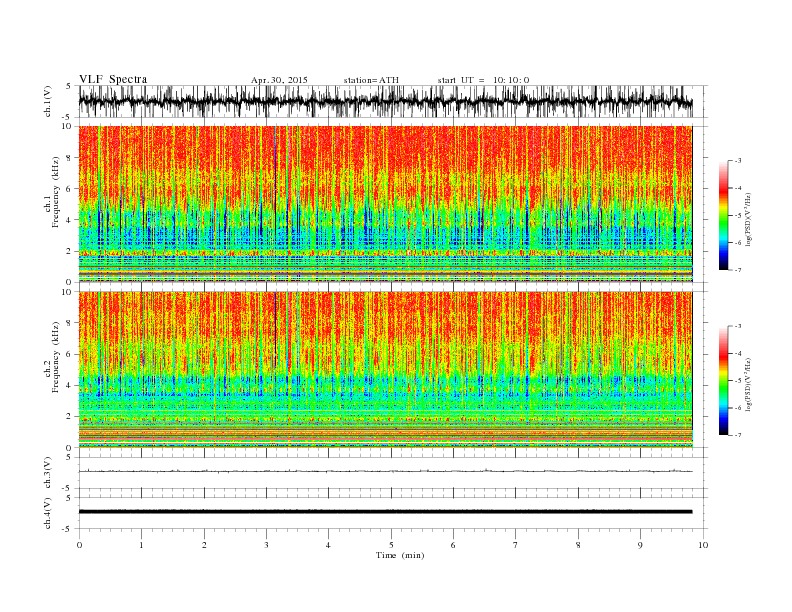This screenshot has height=612, width=792.
Task: Click the "8" kHz tick on ch.2 spectrogram
Action: pyautogui.click(x=69, y=323)
